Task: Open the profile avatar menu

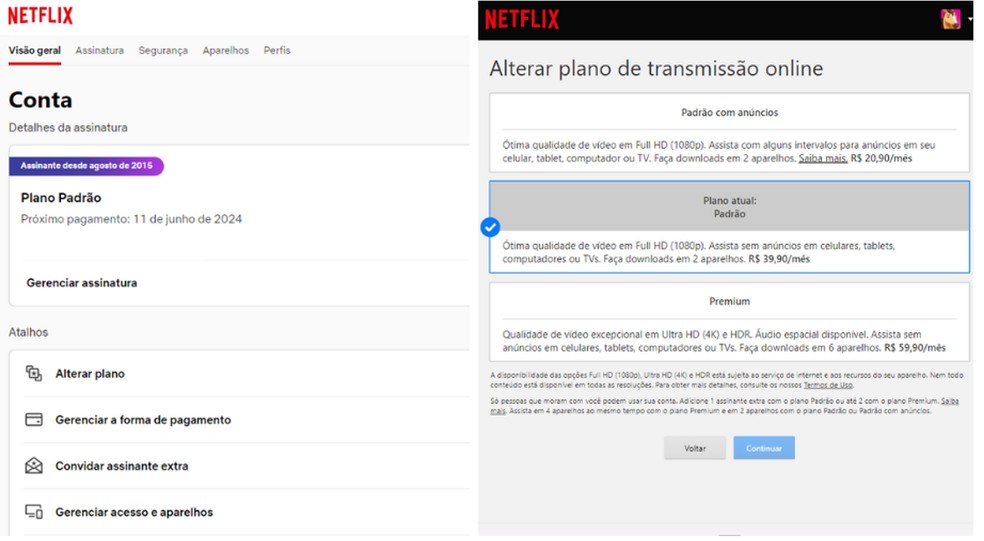Action: pyautogui.click(x=951, y=19)
